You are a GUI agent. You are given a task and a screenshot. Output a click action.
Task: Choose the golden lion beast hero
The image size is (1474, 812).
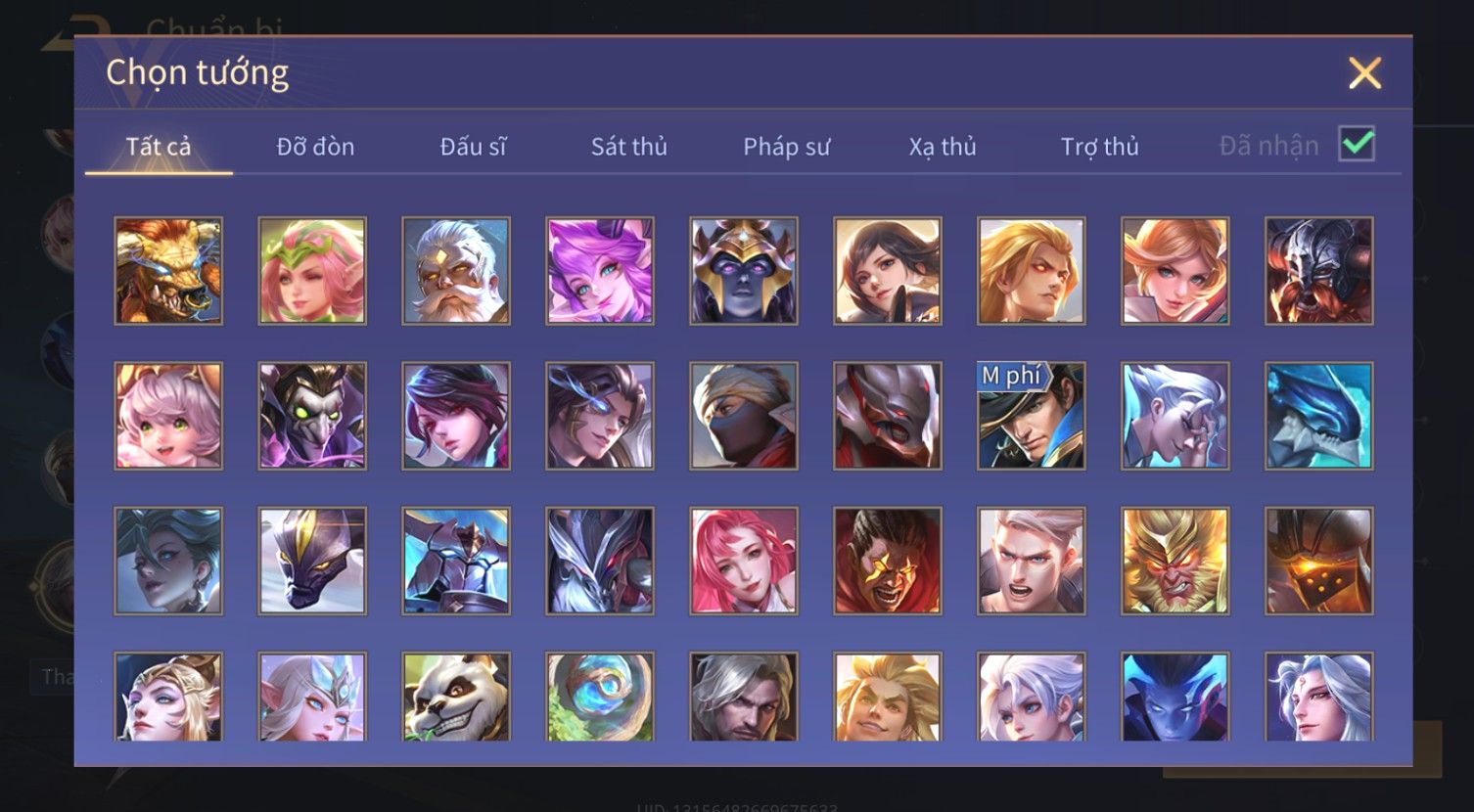[x=168, y=271]
